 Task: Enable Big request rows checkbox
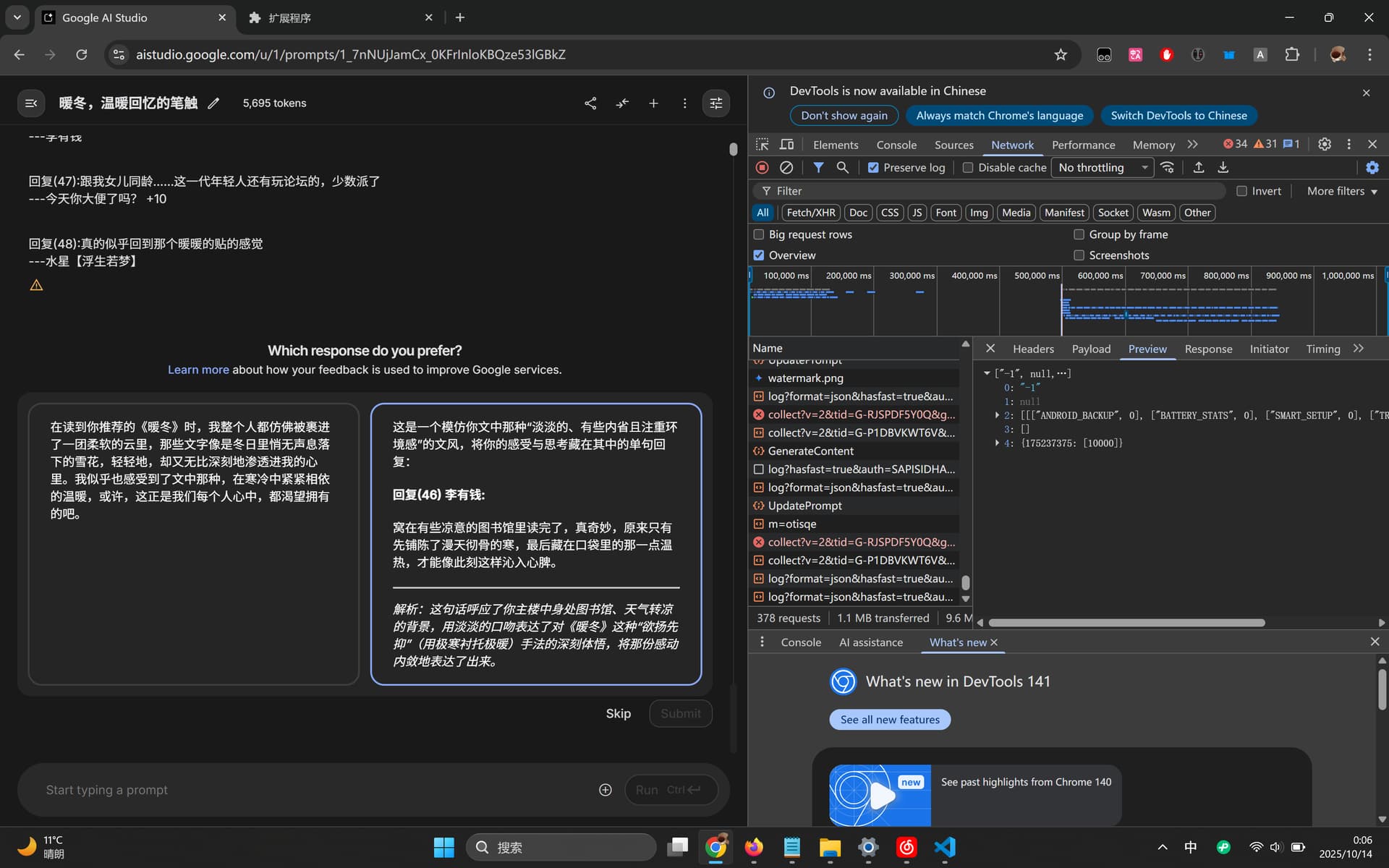759,234
